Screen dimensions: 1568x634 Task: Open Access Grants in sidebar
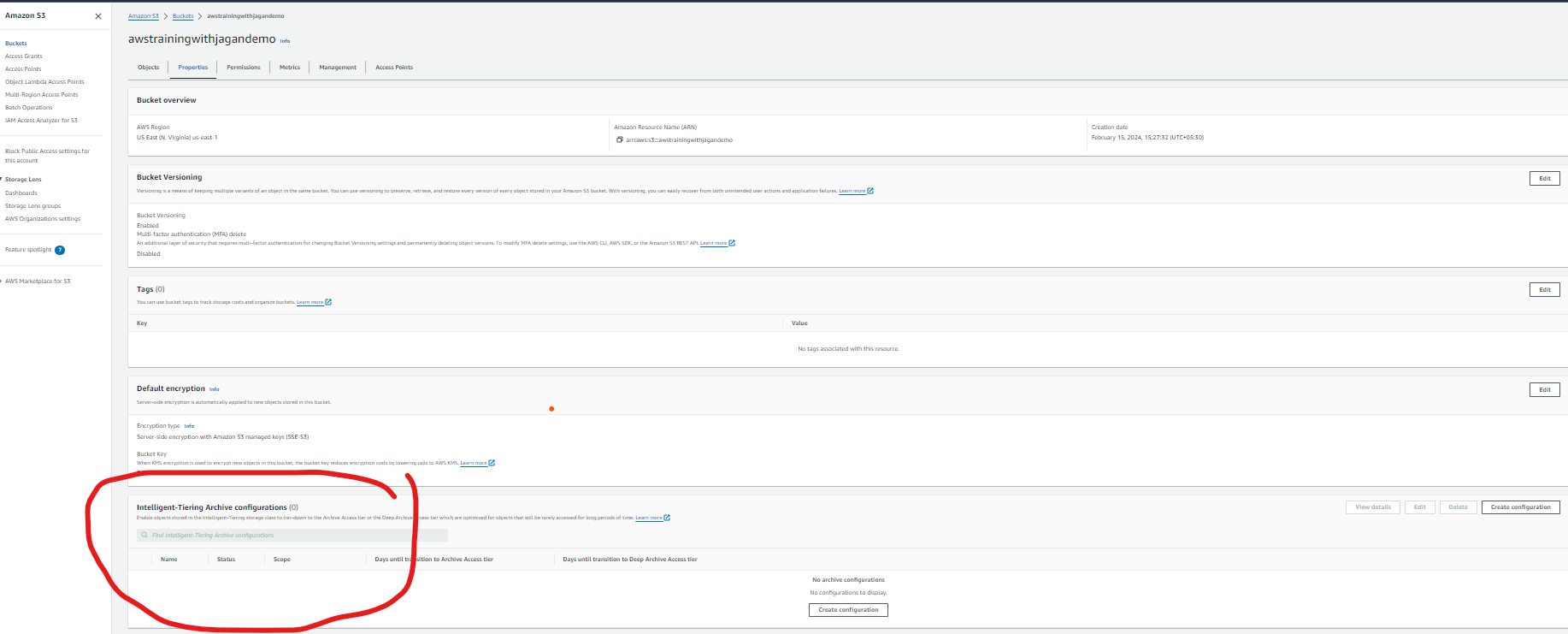(24, 56)
